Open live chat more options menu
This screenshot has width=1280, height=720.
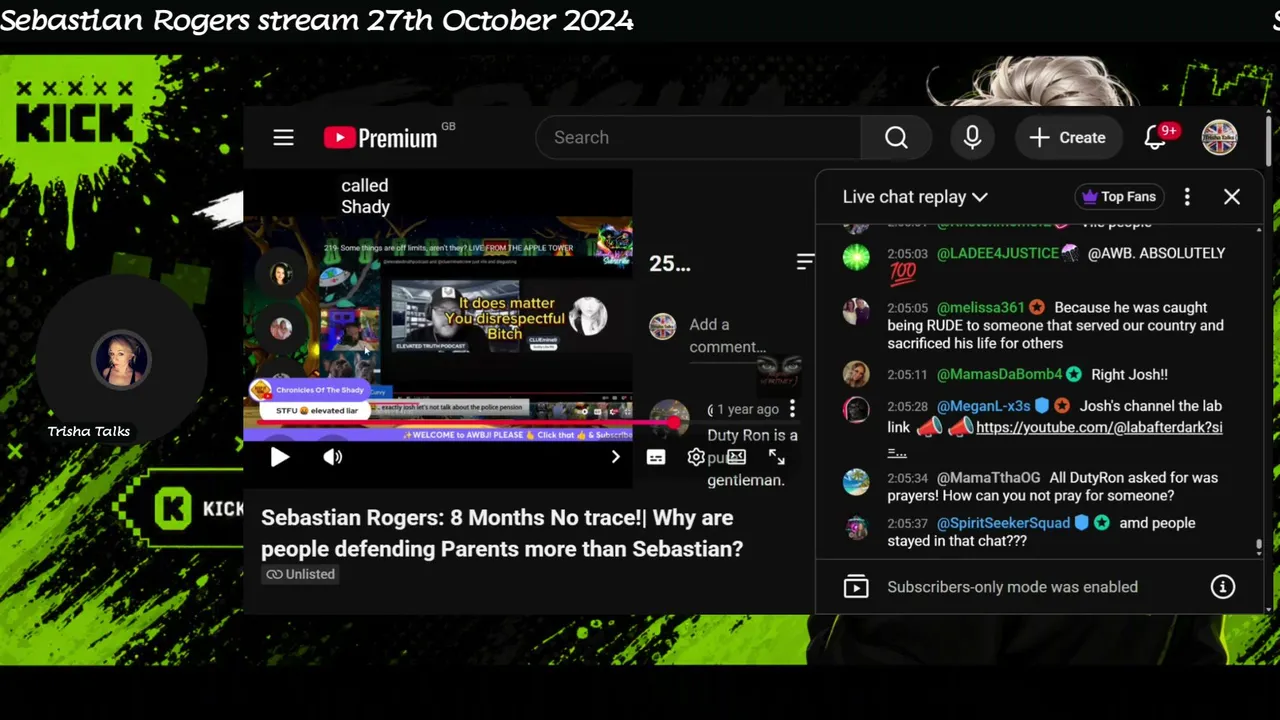pyautogui.click(x=1187, y=197)
